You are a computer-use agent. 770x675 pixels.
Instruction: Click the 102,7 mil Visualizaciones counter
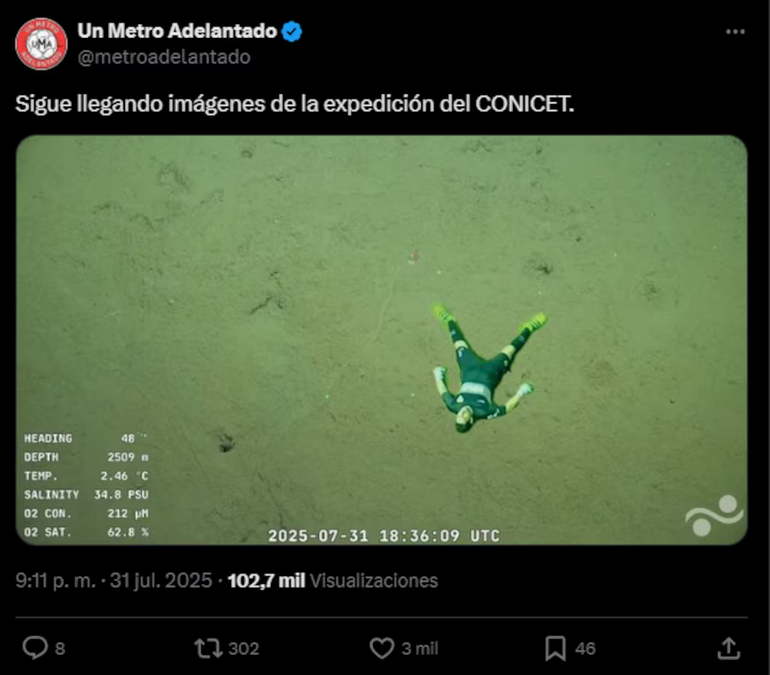(332, 581)
